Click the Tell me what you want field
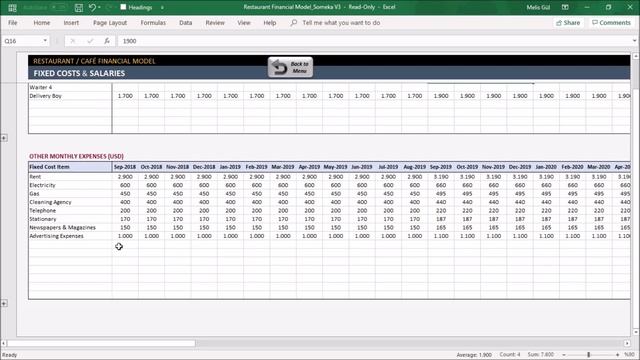Screen dimensions: 640x360 [341, 23]
